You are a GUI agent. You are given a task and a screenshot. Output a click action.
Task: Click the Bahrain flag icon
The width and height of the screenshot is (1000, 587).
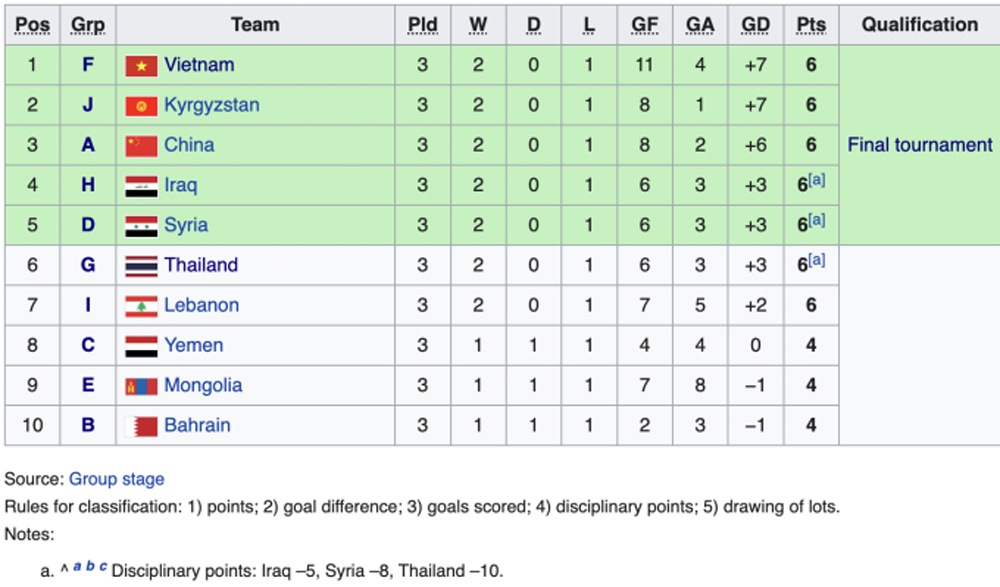click(141, 426)
